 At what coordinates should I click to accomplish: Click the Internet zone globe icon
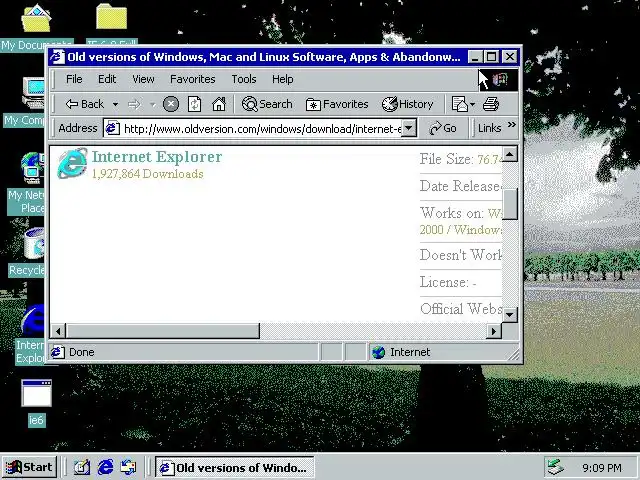pyautogui.click(x=378, y=352)
